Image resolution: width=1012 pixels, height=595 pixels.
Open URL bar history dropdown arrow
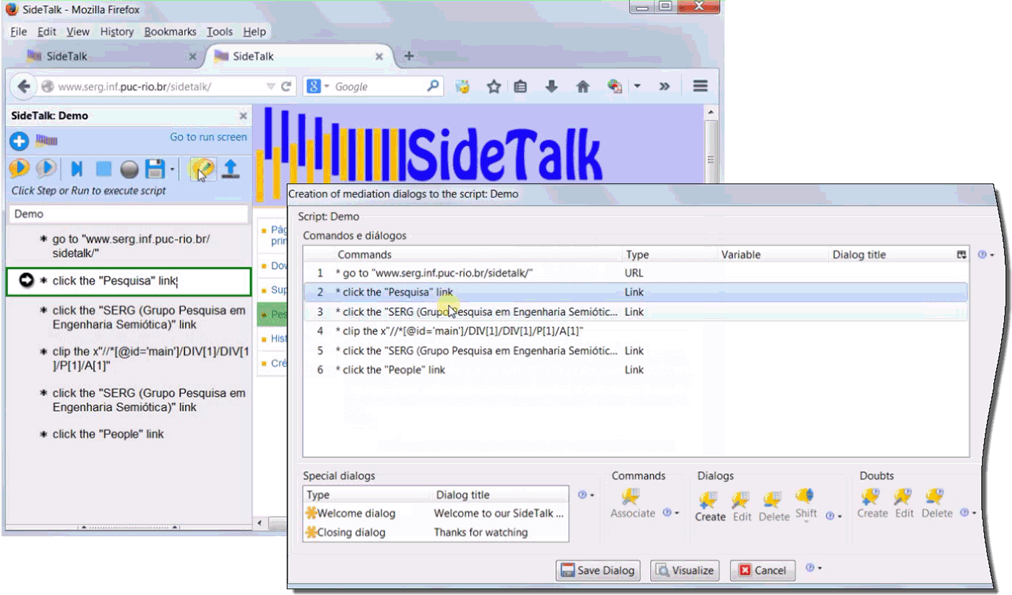[x=270, y=86]
